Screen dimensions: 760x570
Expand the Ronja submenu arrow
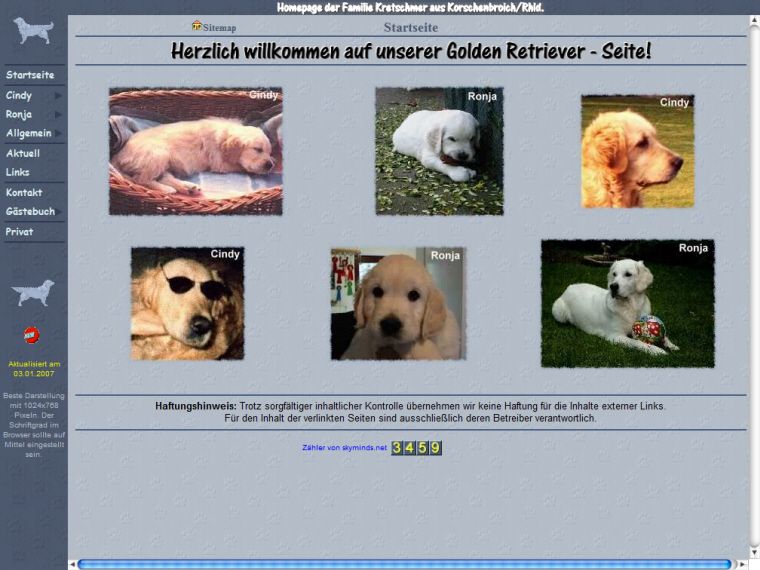(58, 115)
